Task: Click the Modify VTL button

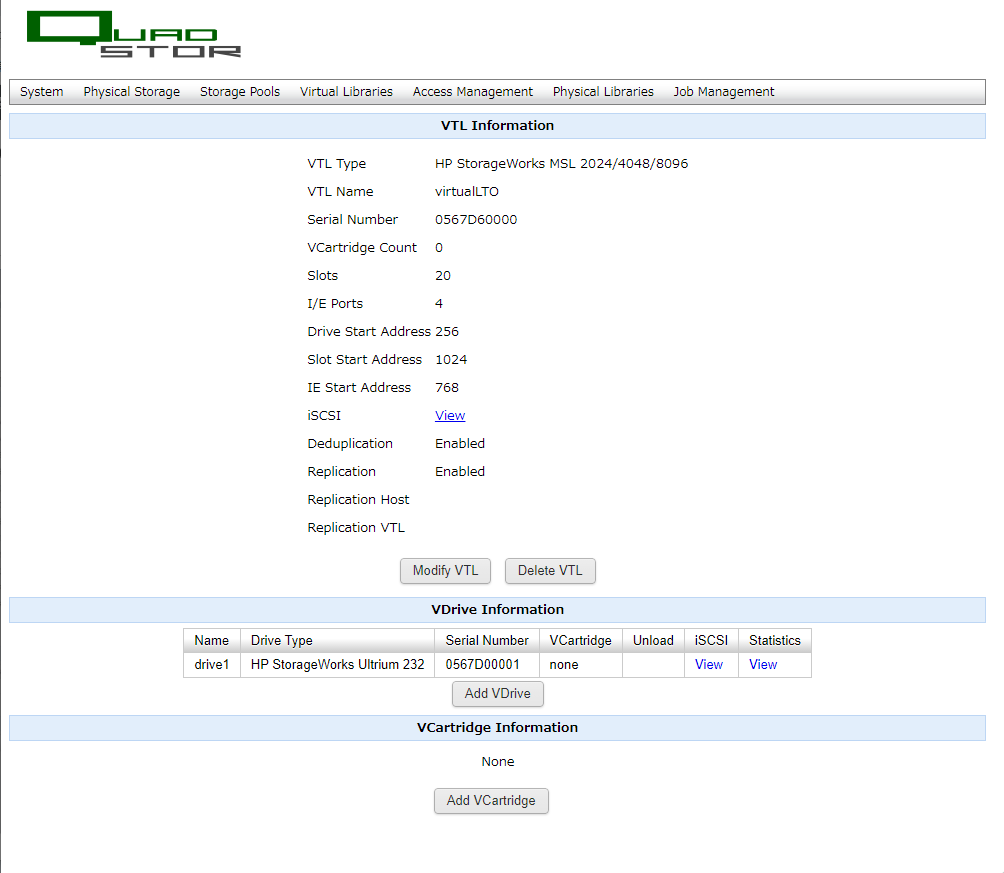Action: [x=446, y=571]
